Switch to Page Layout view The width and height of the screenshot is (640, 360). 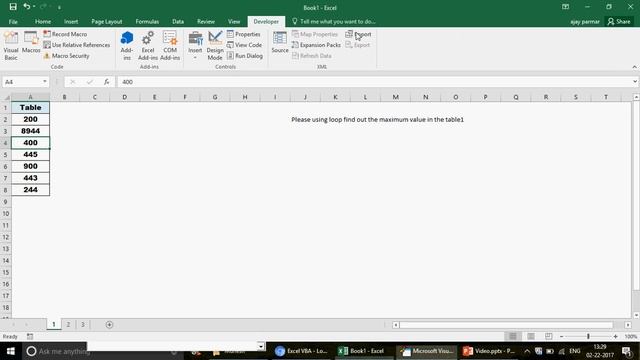(531, 336)
